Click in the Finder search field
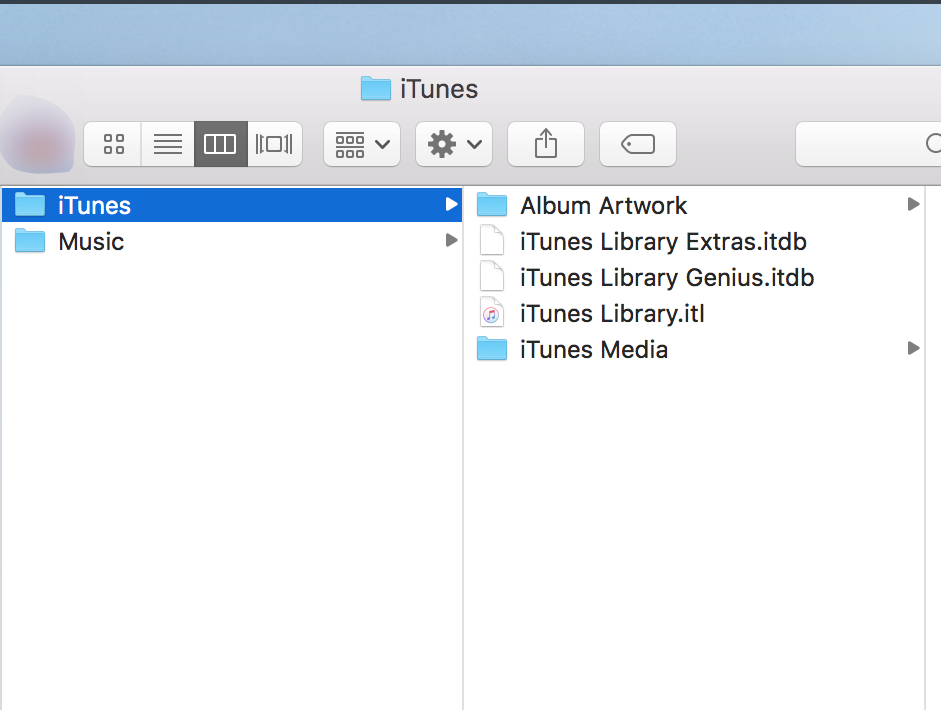The image size is (941, 710). point(868,144)
